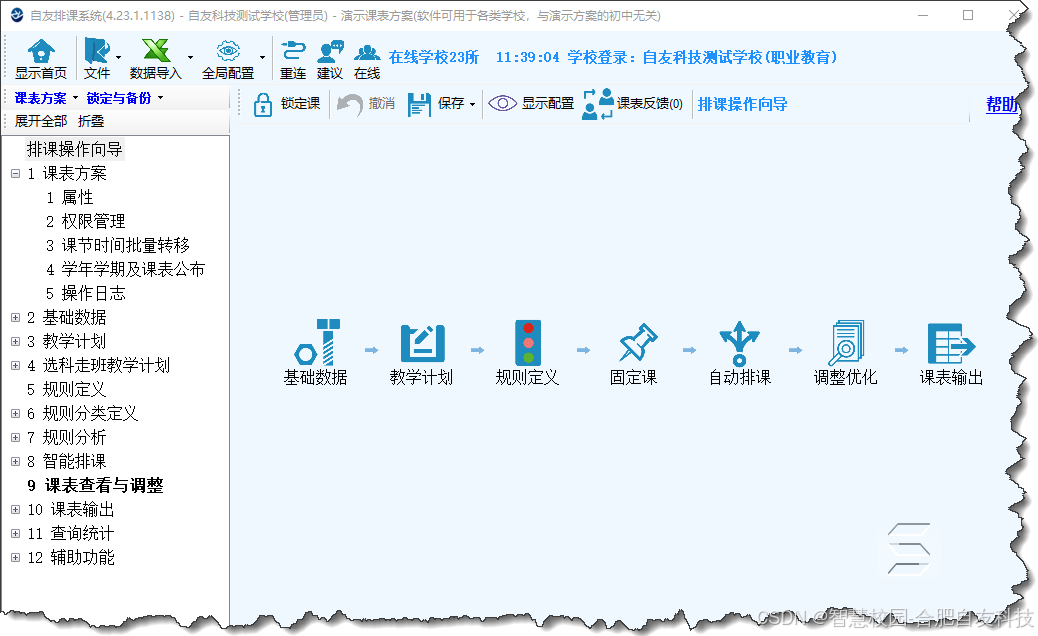This screenshot has width=1038, height=636.
Task: Click the 规则定义 traffic light icon
Action: coord(528,342)
